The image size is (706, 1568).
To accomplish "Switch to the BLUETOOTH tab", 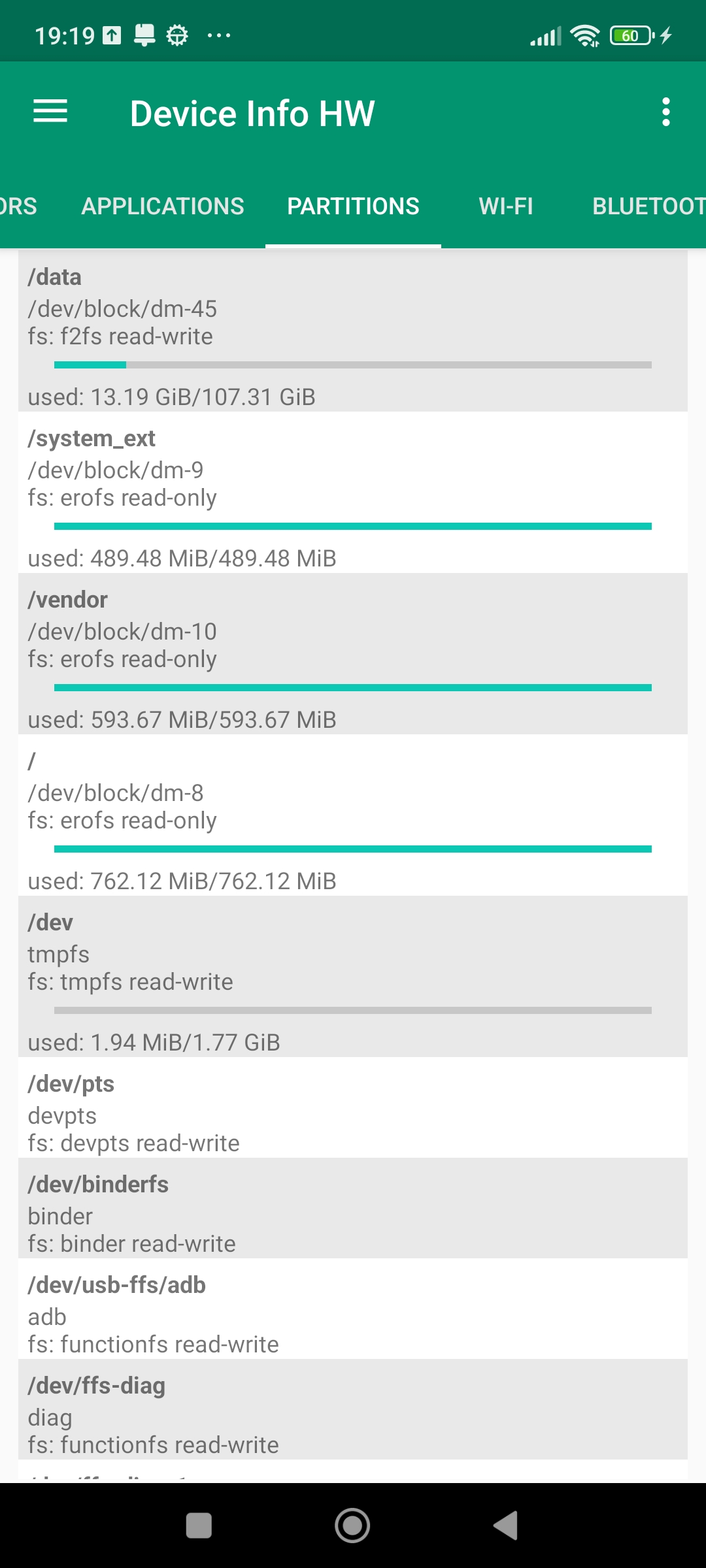I will coord(647,206).
